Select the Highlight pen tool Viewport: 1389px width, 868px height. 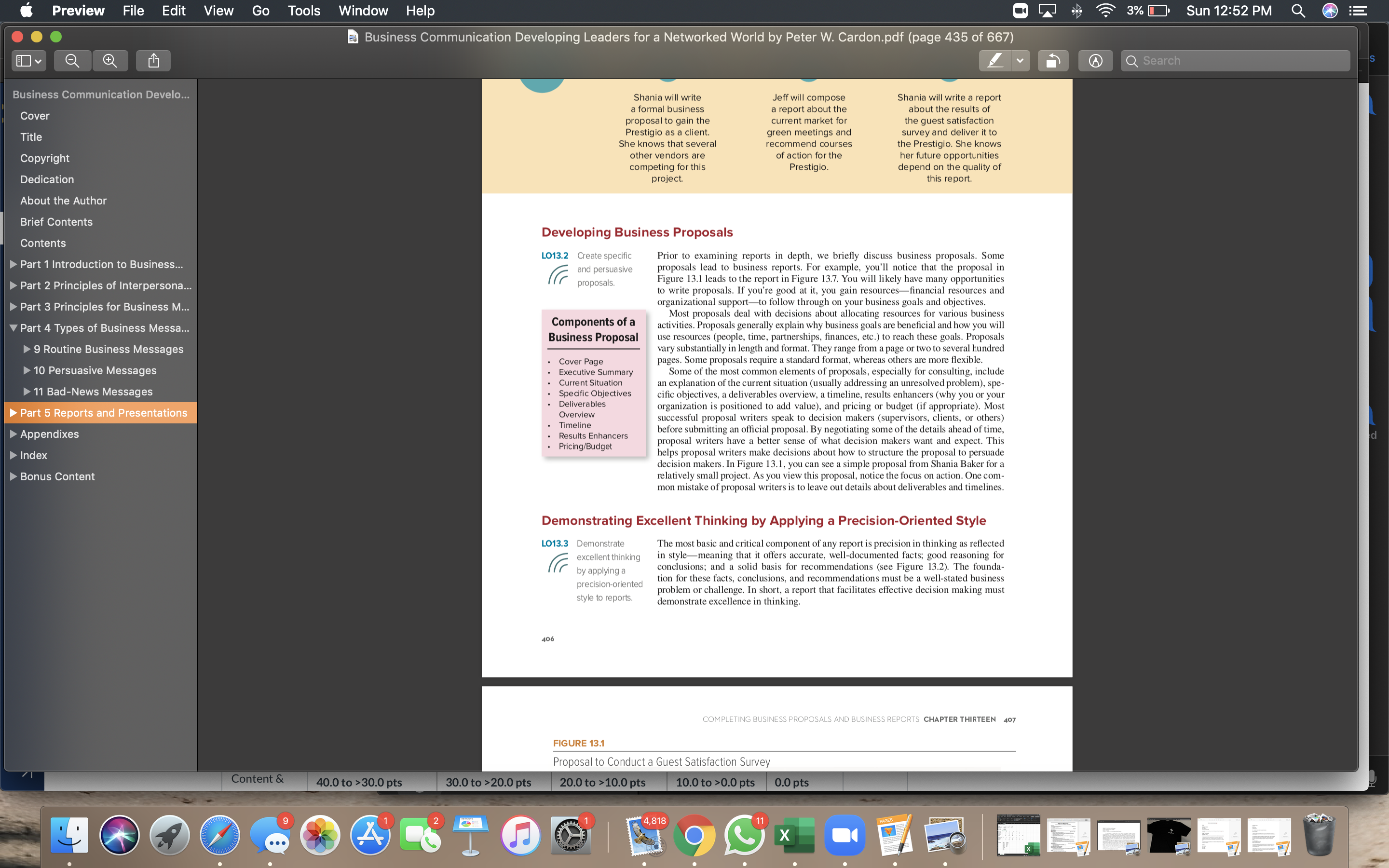pyautogui.click(x=994, y=61)
